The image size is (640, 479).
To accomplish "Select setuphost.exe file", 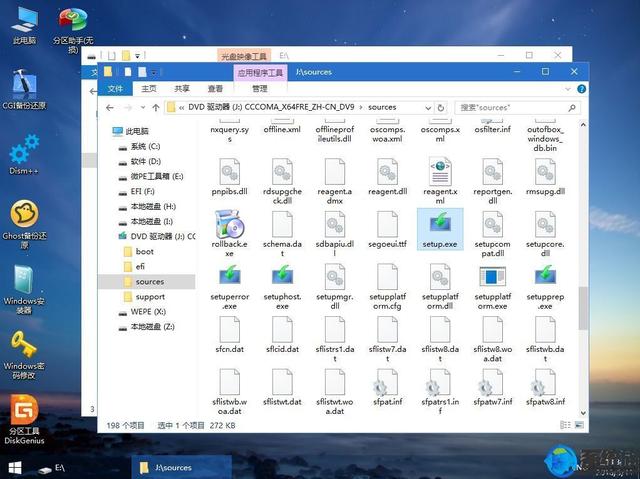I will pyautogui.click(x=282, y=286).
